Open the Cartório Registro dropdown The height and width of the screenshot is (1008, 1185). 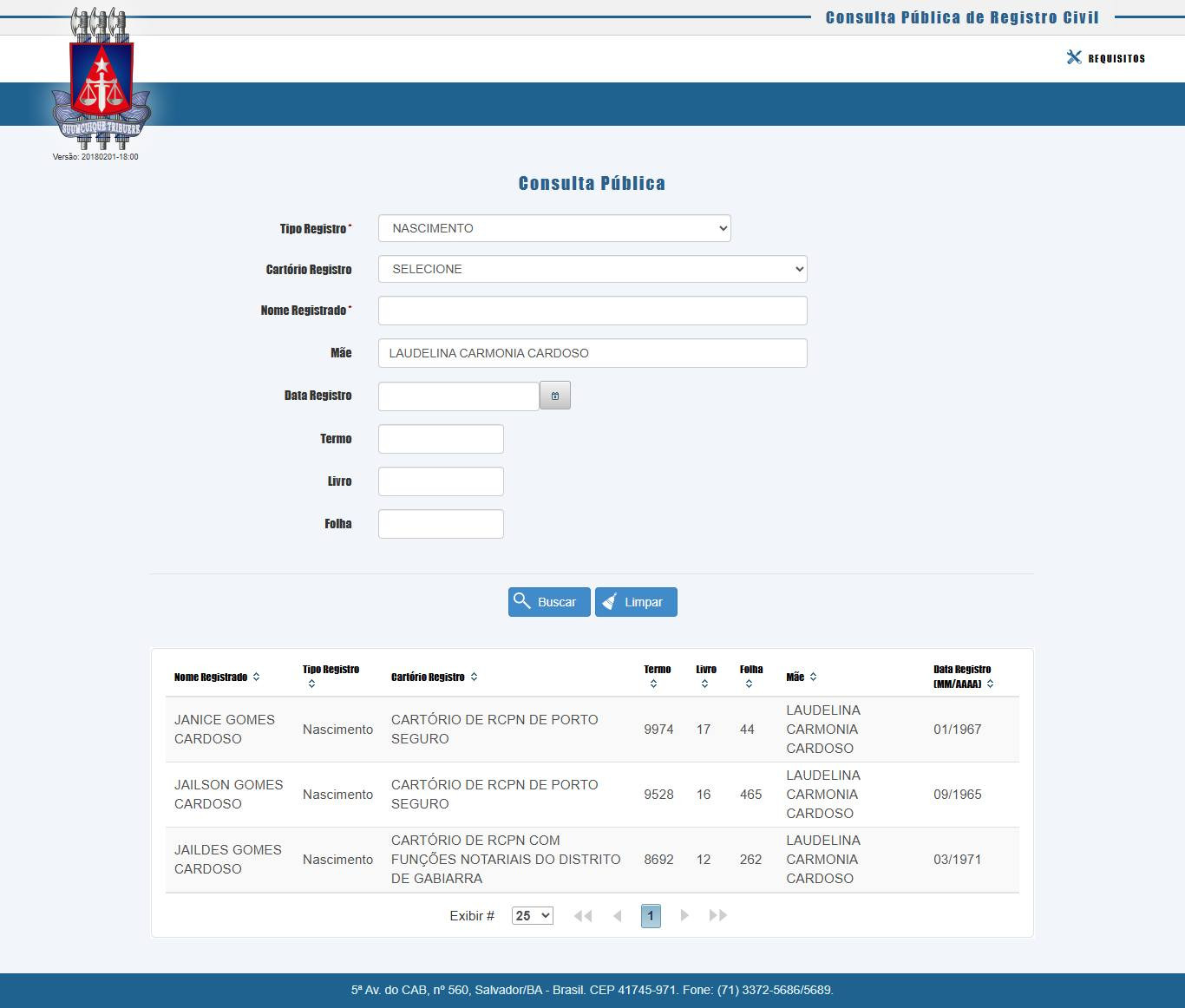click(592, 269)
